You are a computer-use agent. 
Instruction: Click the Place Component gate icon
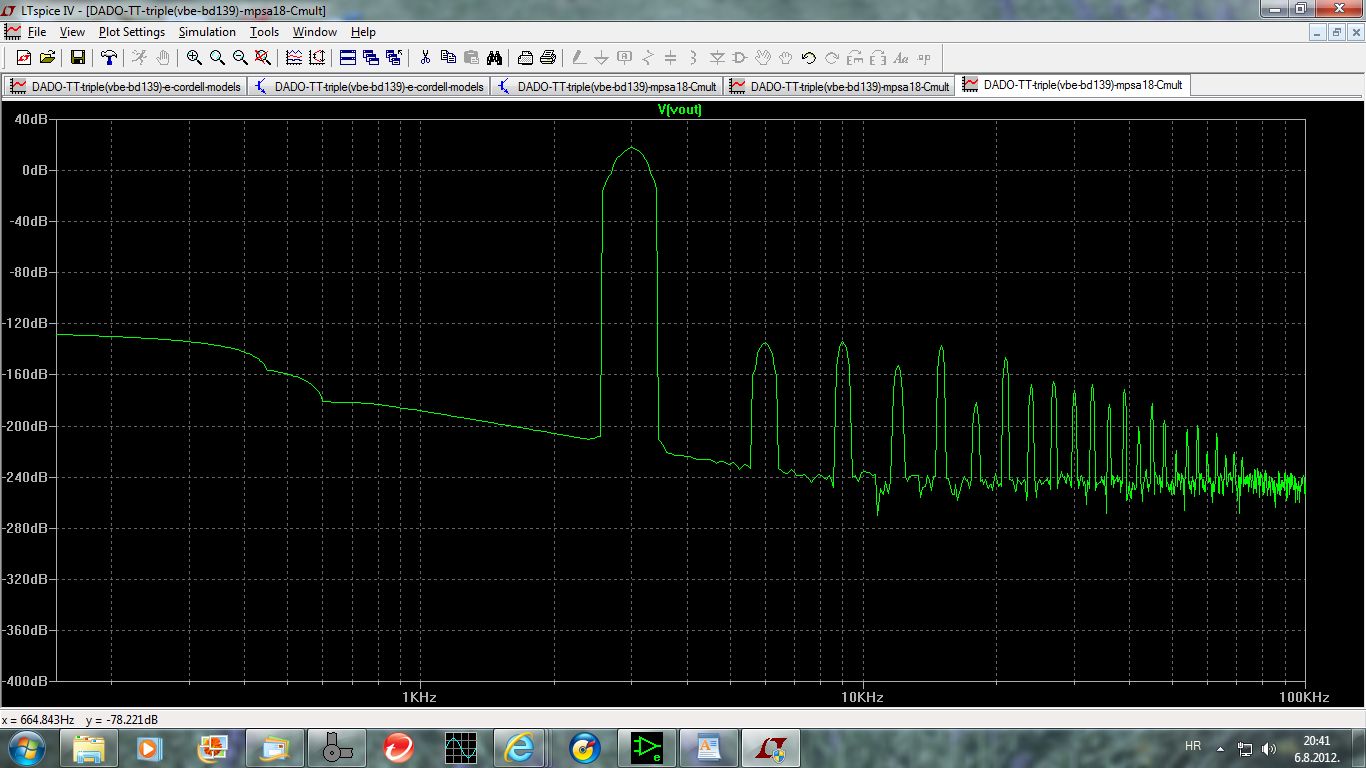(x=740, y=58)
